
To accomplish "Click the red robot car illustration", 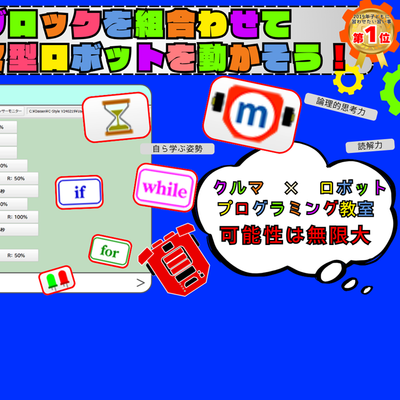I will point(174,260).
